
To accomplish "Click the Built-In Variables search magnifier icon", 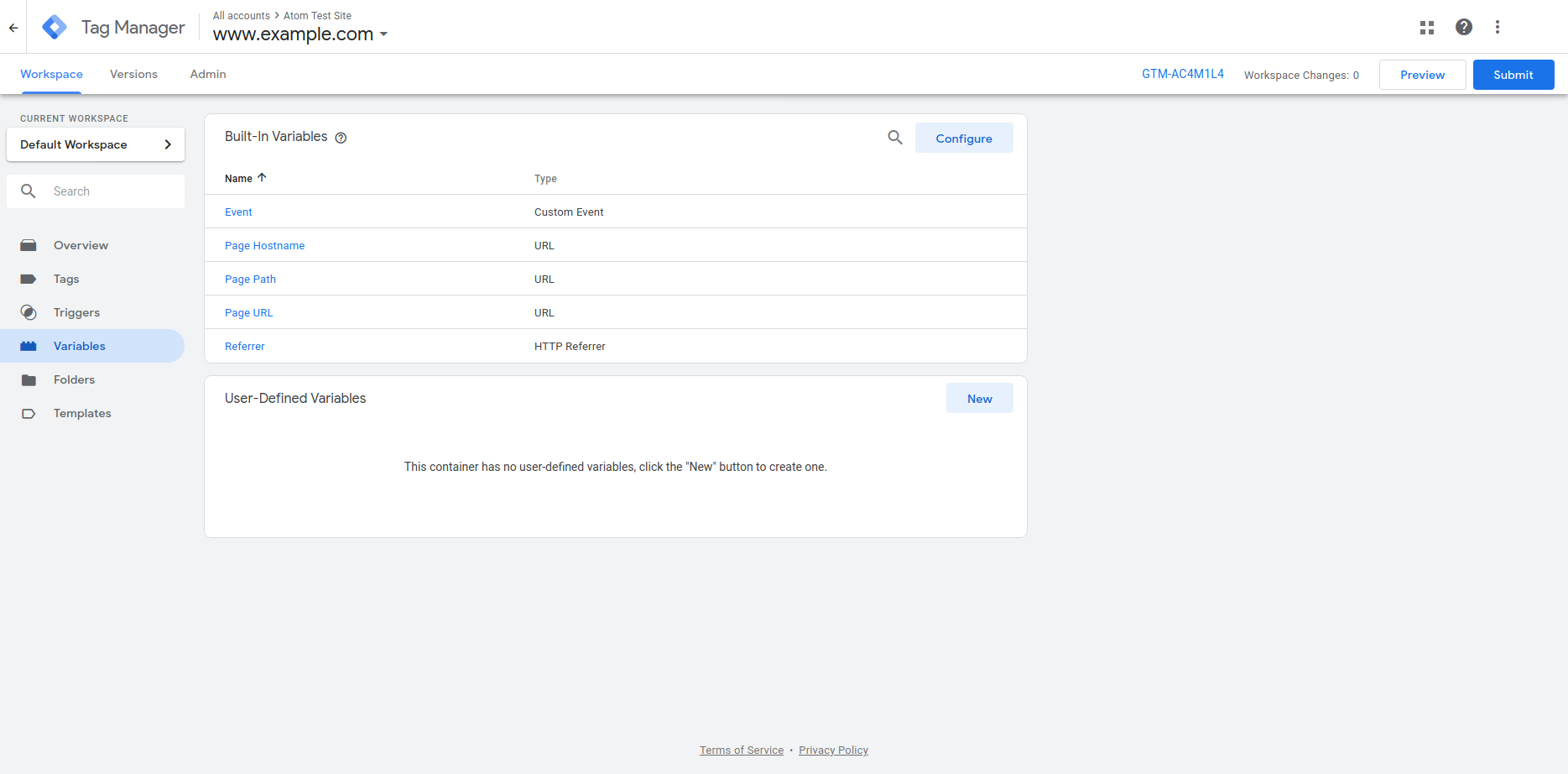I will pyautogui.click(x=895, y=138).
